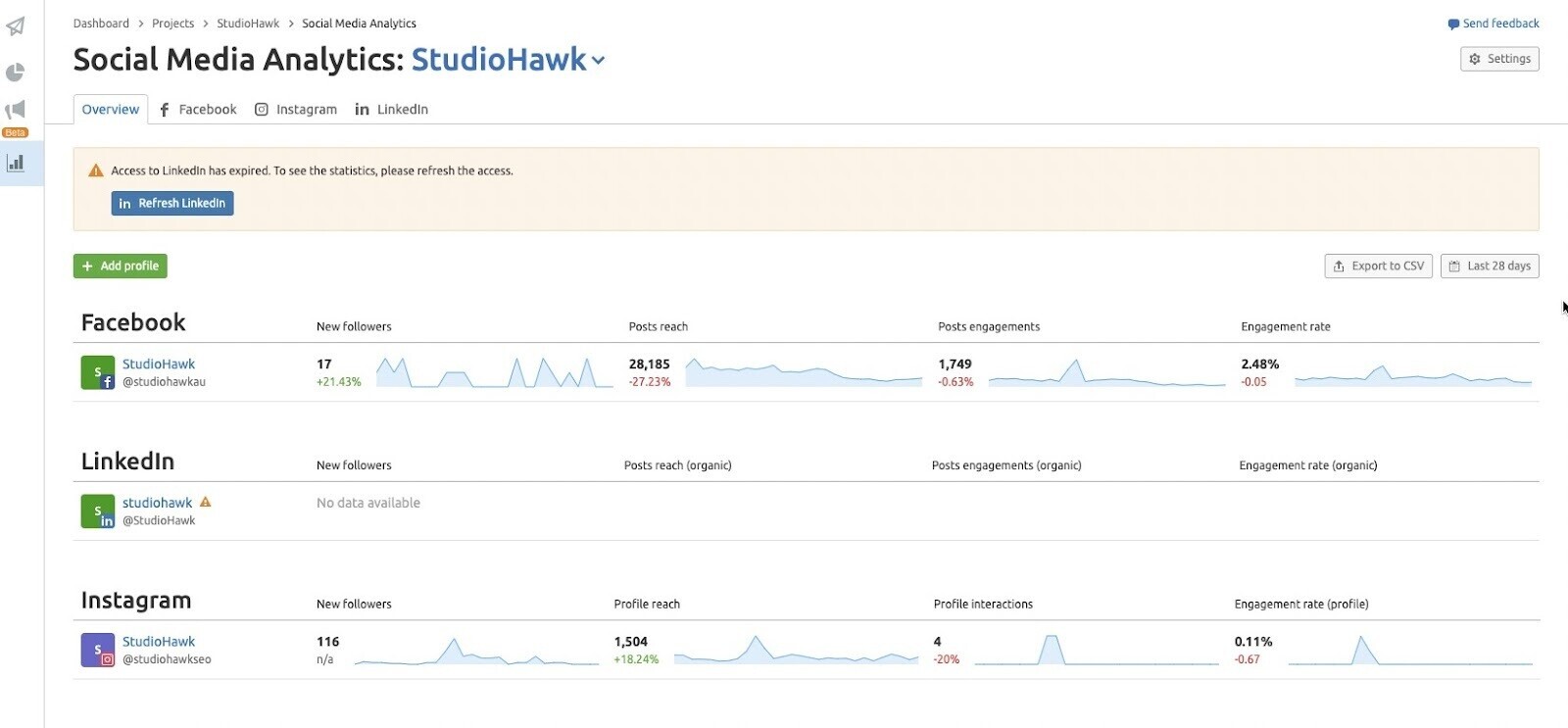The width and height of the screenshot is (1568, 728).
Task: Click the No data available LinkedIn text
Action: click(x=368, y=503)
